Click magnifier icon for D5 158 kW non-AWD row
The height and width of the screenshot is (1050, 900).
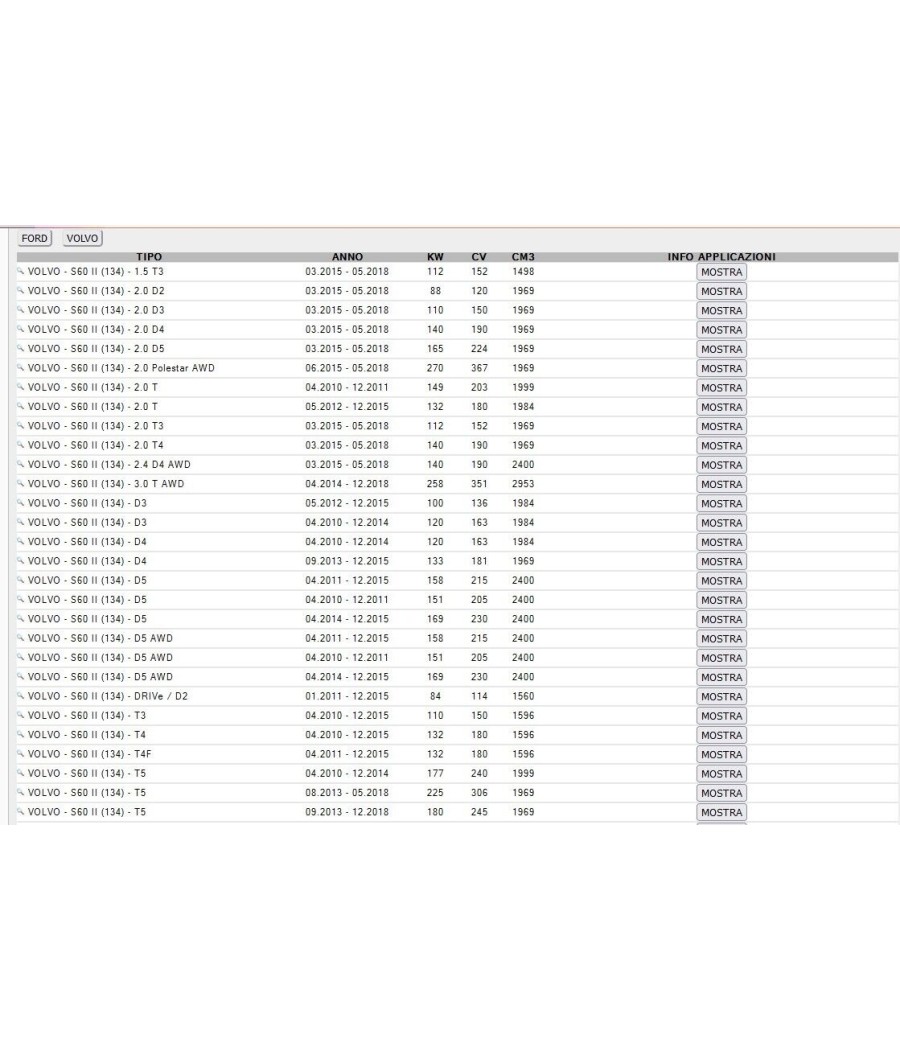21,580
